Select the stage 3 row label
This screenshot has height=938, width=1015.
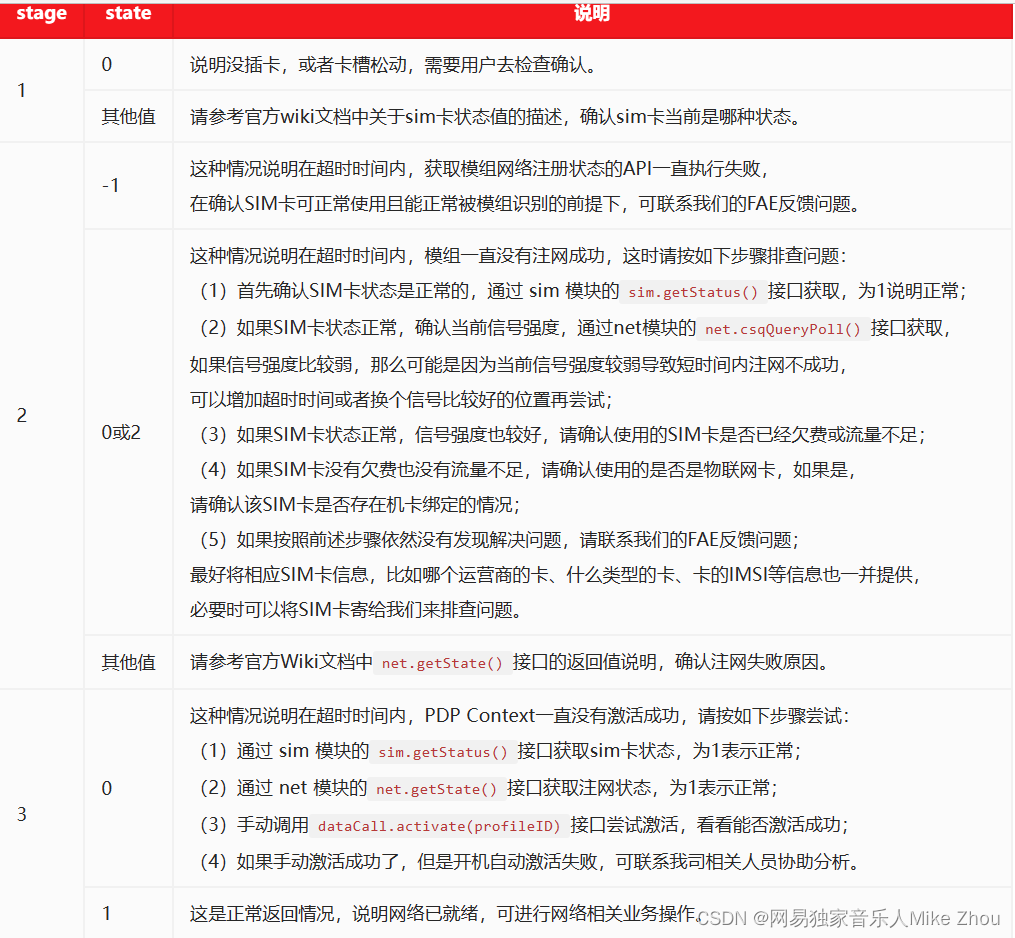[21, 814]
